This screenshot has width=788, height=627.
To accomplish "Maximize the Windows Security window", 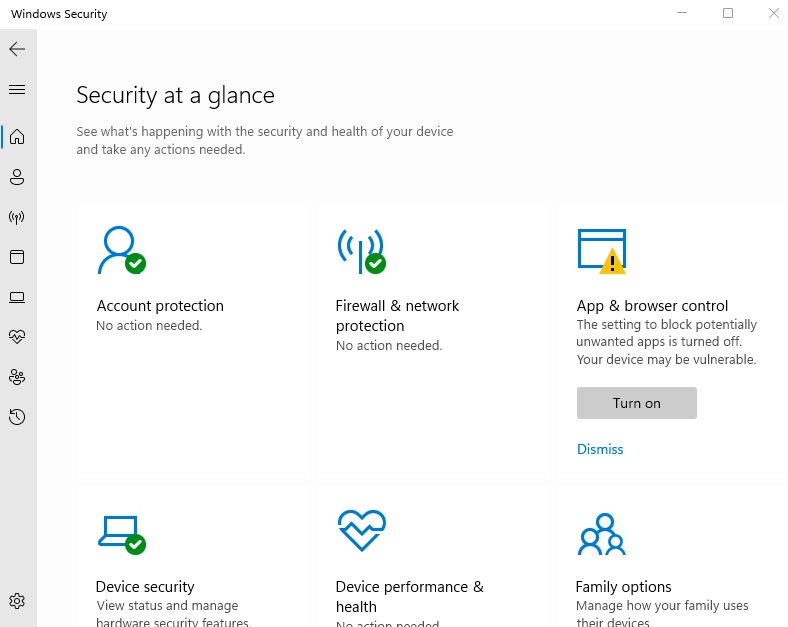I will click(x=728, y=13).
